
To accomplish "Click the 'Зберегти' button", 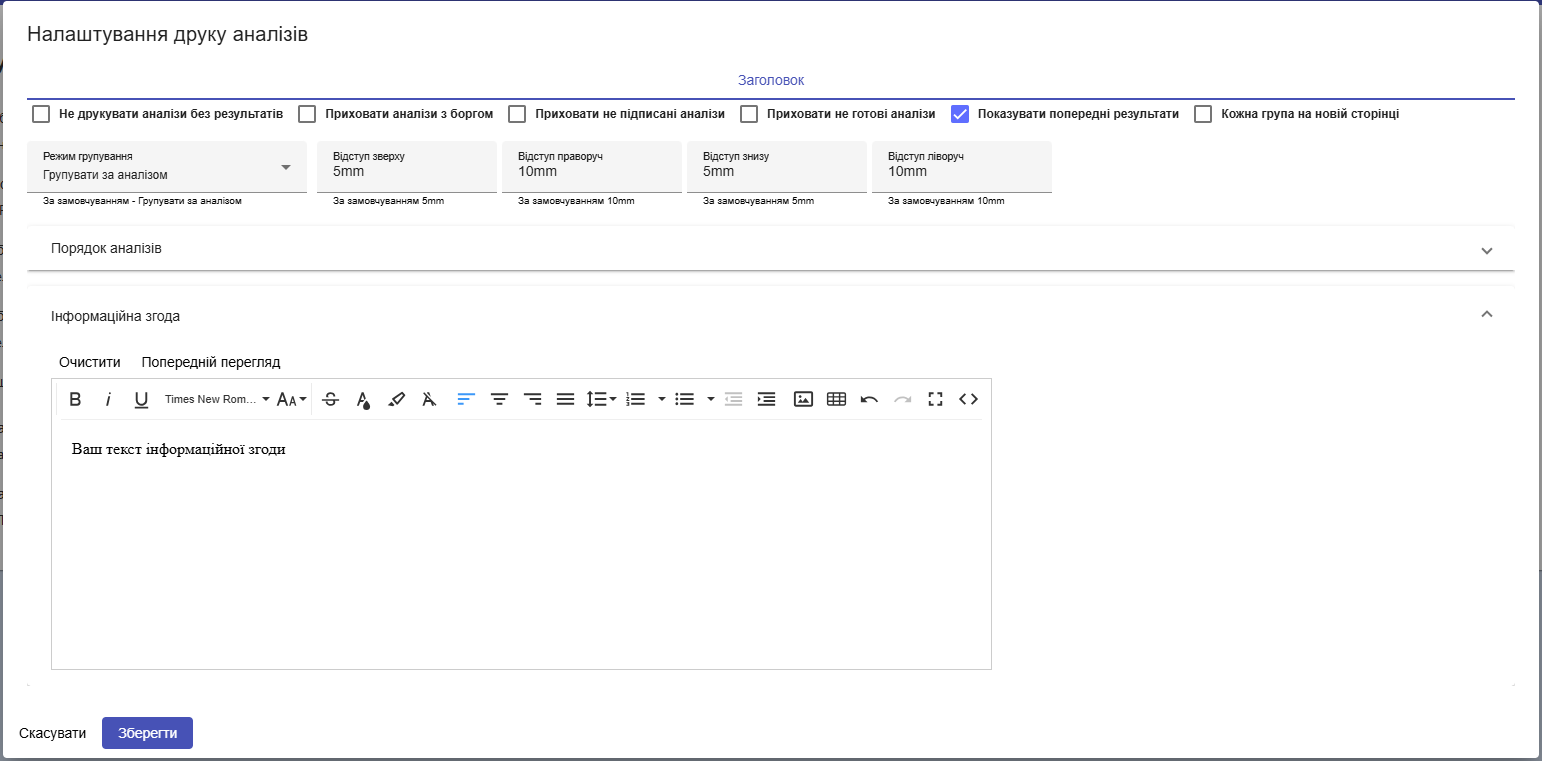I will pyautogui.click(x=147, y=733).
